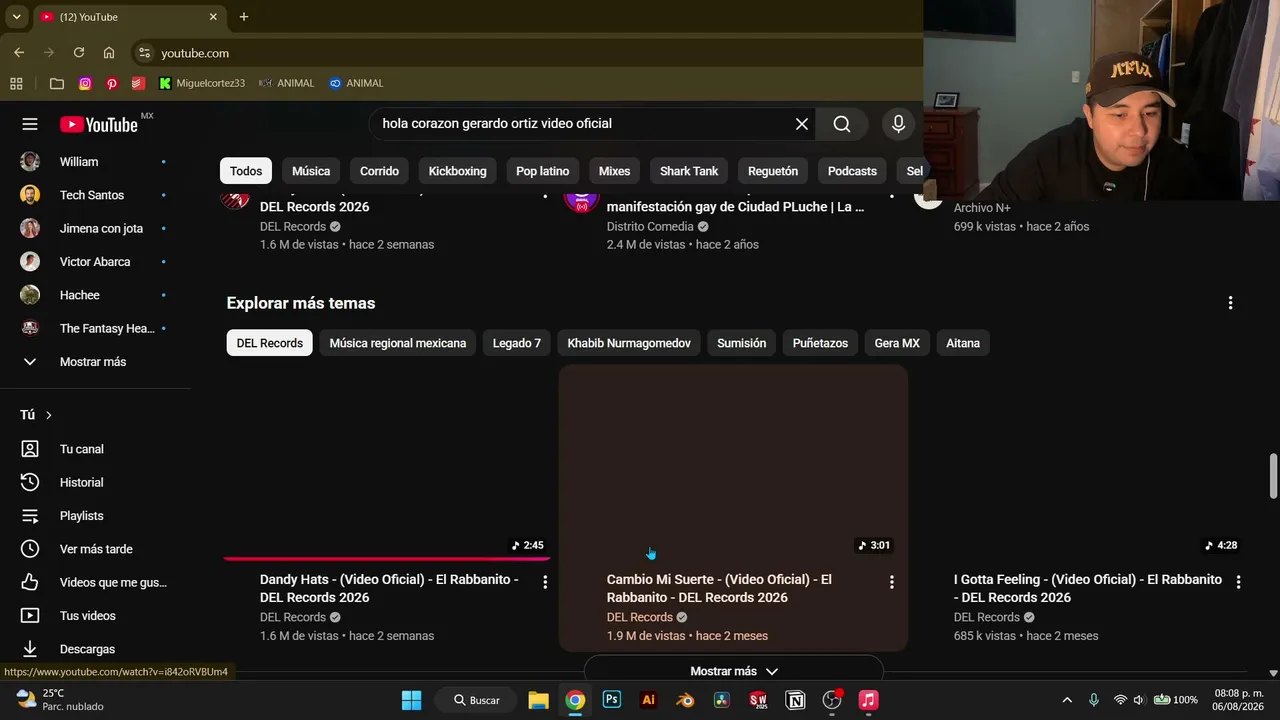Open the Cambio Mi Suerte video title

click(719, 588)
